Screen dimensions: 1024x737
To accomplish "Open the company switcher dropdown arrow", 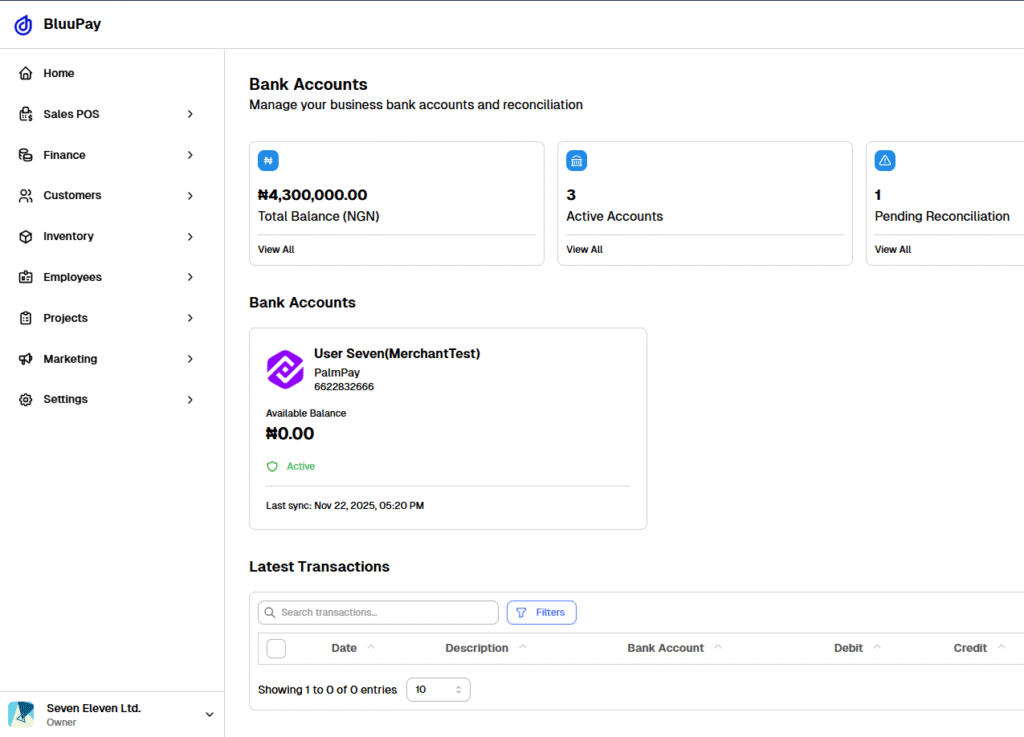I will point(209,714).
